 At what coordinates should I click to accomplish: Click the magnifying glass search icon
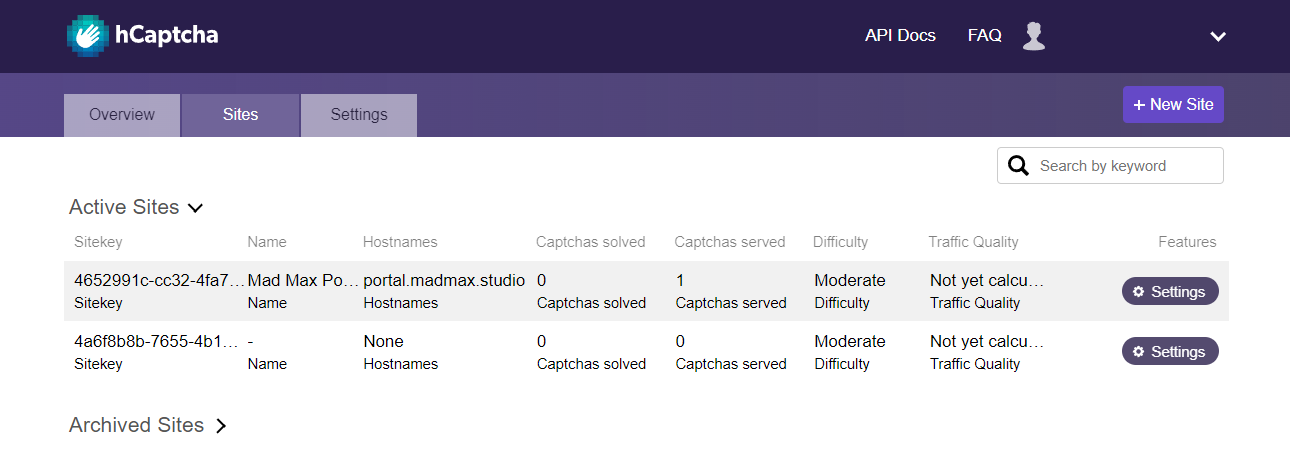tap(1018, 166)
